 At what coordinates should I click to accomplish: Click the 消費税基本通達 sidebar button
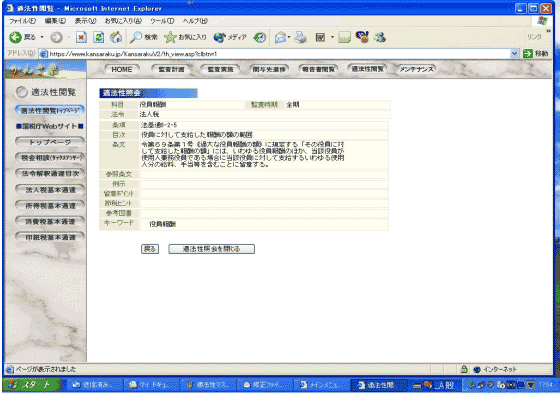coord(50,222)
